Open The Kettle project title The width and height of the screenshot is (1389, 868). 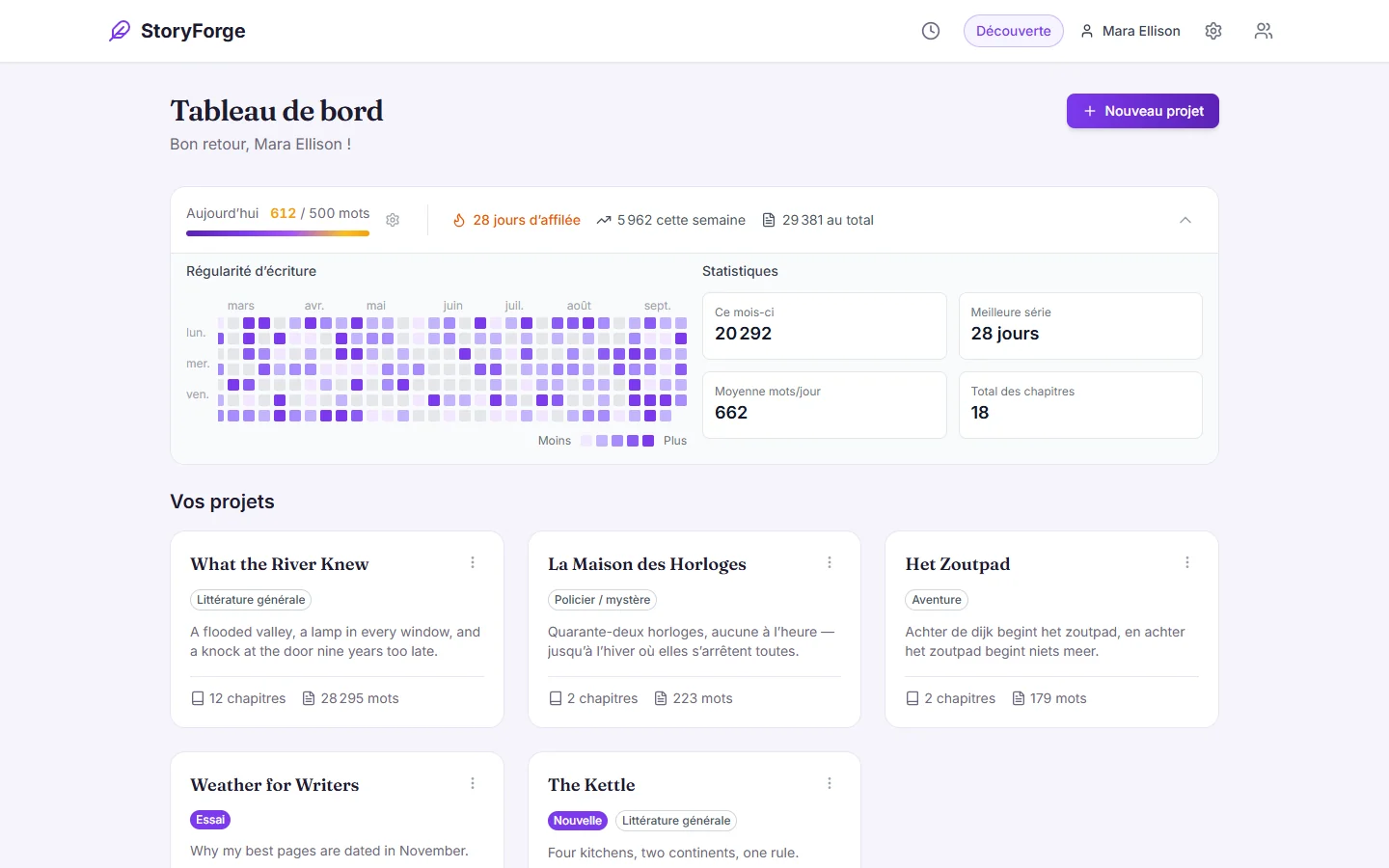(591, 785)
